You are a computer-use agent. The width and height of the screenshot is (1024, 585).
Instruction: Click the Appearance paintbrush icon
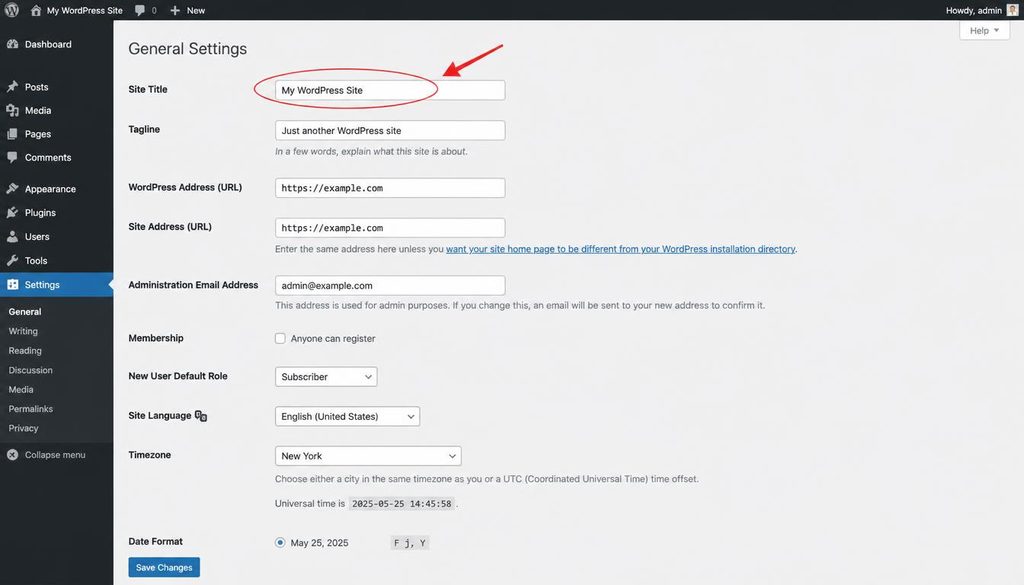(12, 189)
